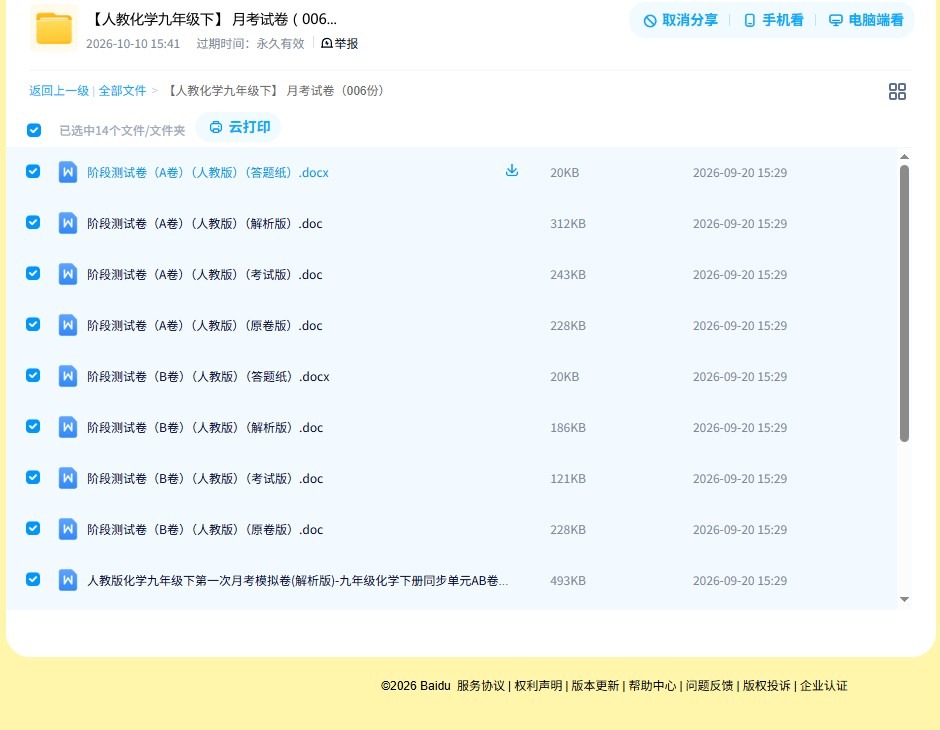Go back via 返回上一级 link
Viewport: 940px width, 730px height.
[59, 91]
